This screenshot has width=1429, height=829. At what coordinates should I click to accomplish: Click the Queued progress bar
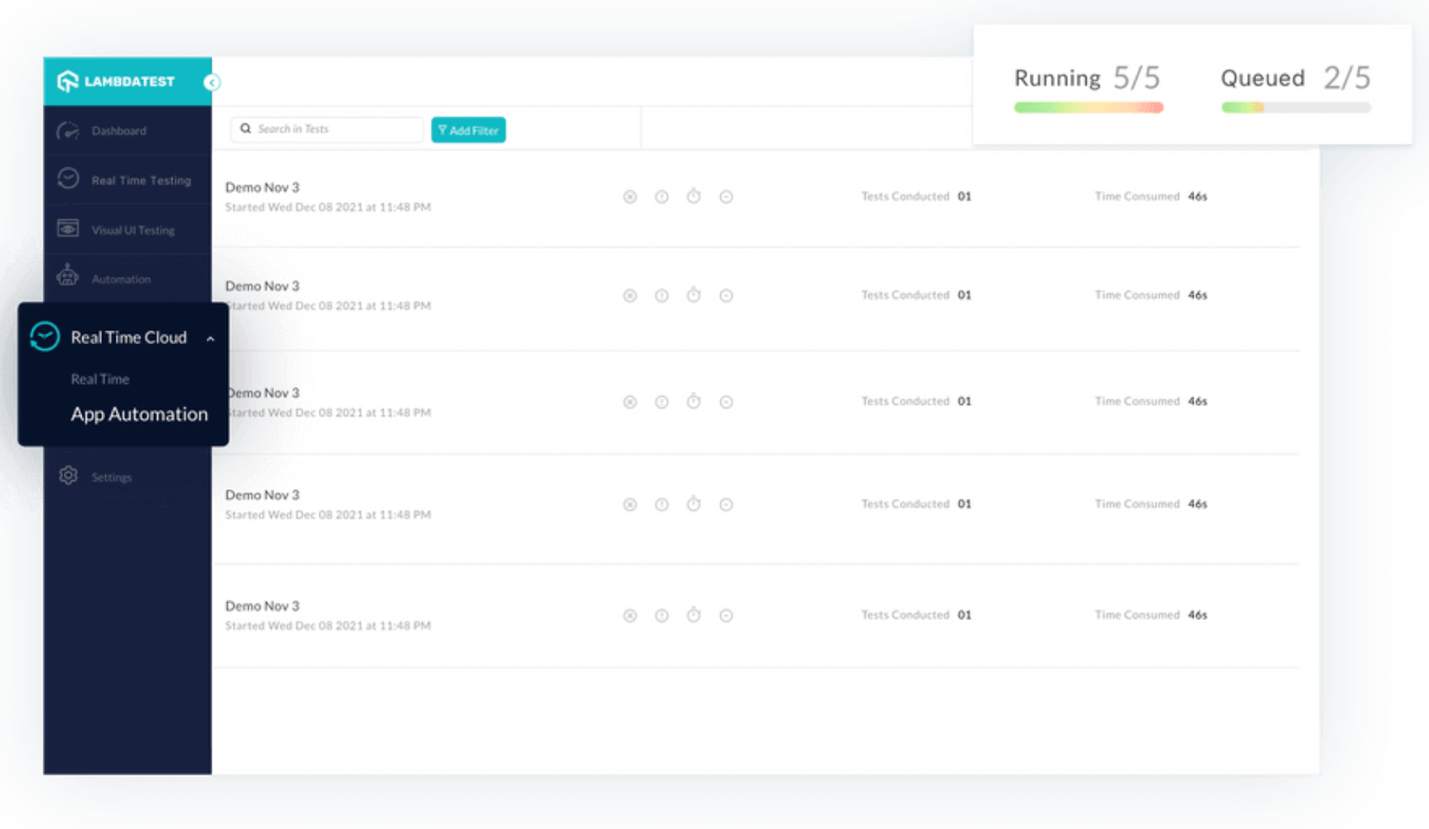tap(1296, 107)
